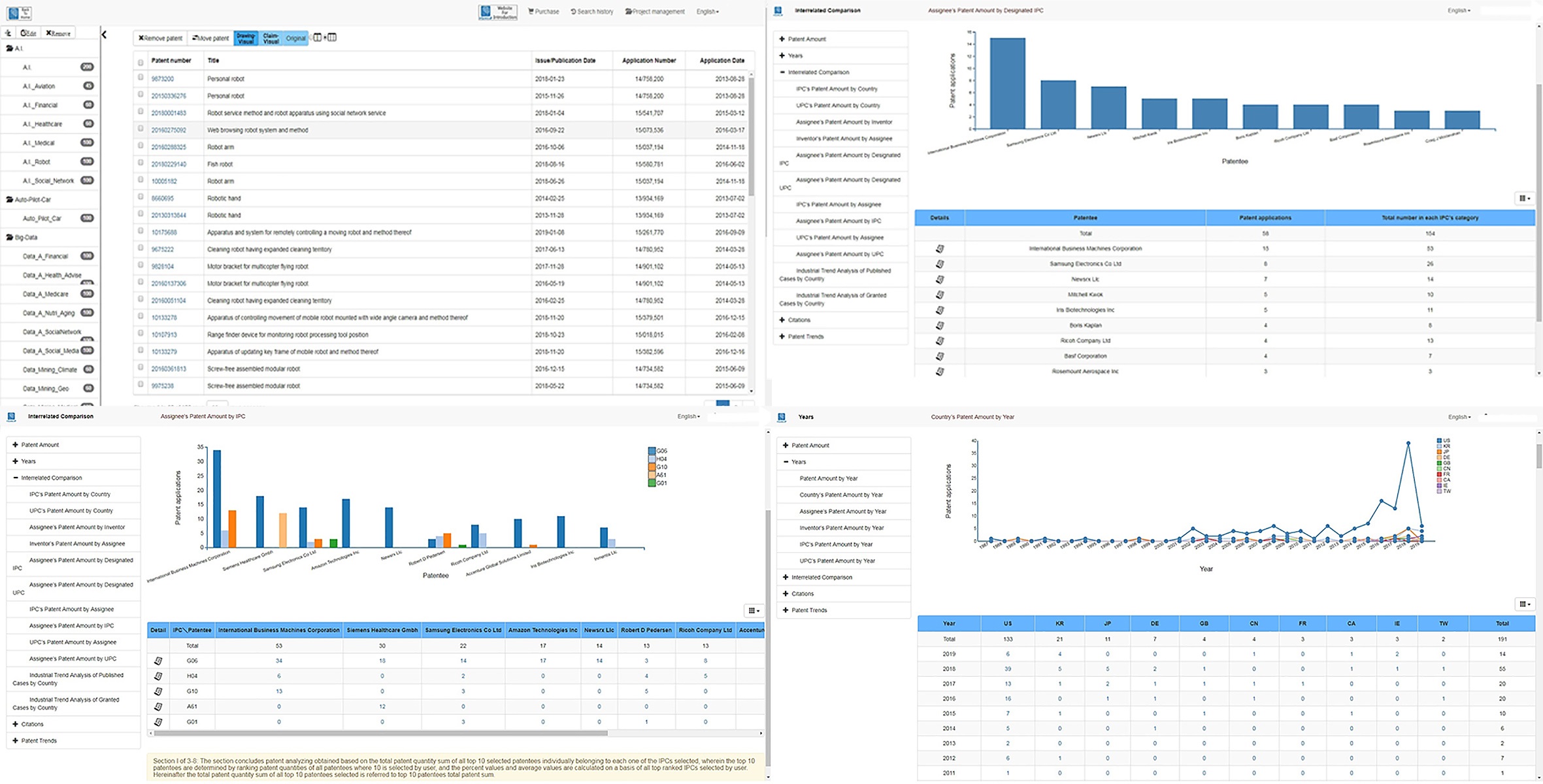Select Inventor's Patent Amount by Year menu item

(842, 528)
